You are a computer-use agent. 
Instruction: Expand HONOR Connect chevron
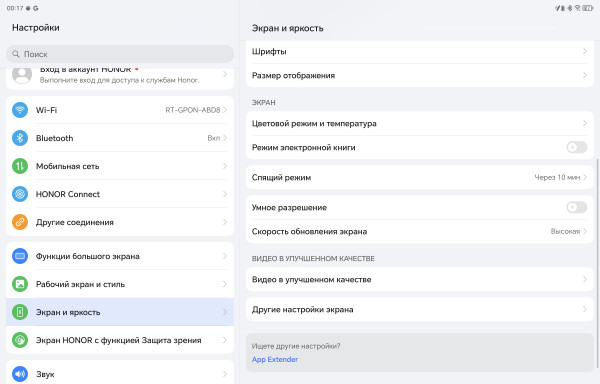[225, 194]
